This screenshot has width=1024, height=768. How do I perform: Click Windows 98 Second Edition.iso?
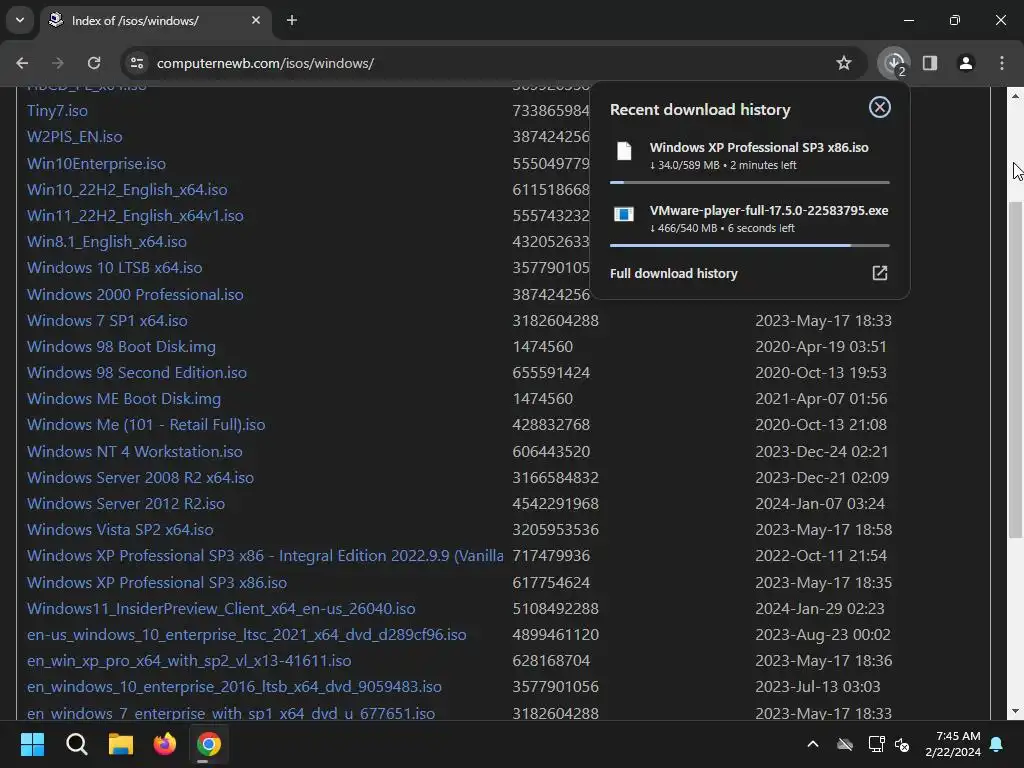(x=136, y=373)
